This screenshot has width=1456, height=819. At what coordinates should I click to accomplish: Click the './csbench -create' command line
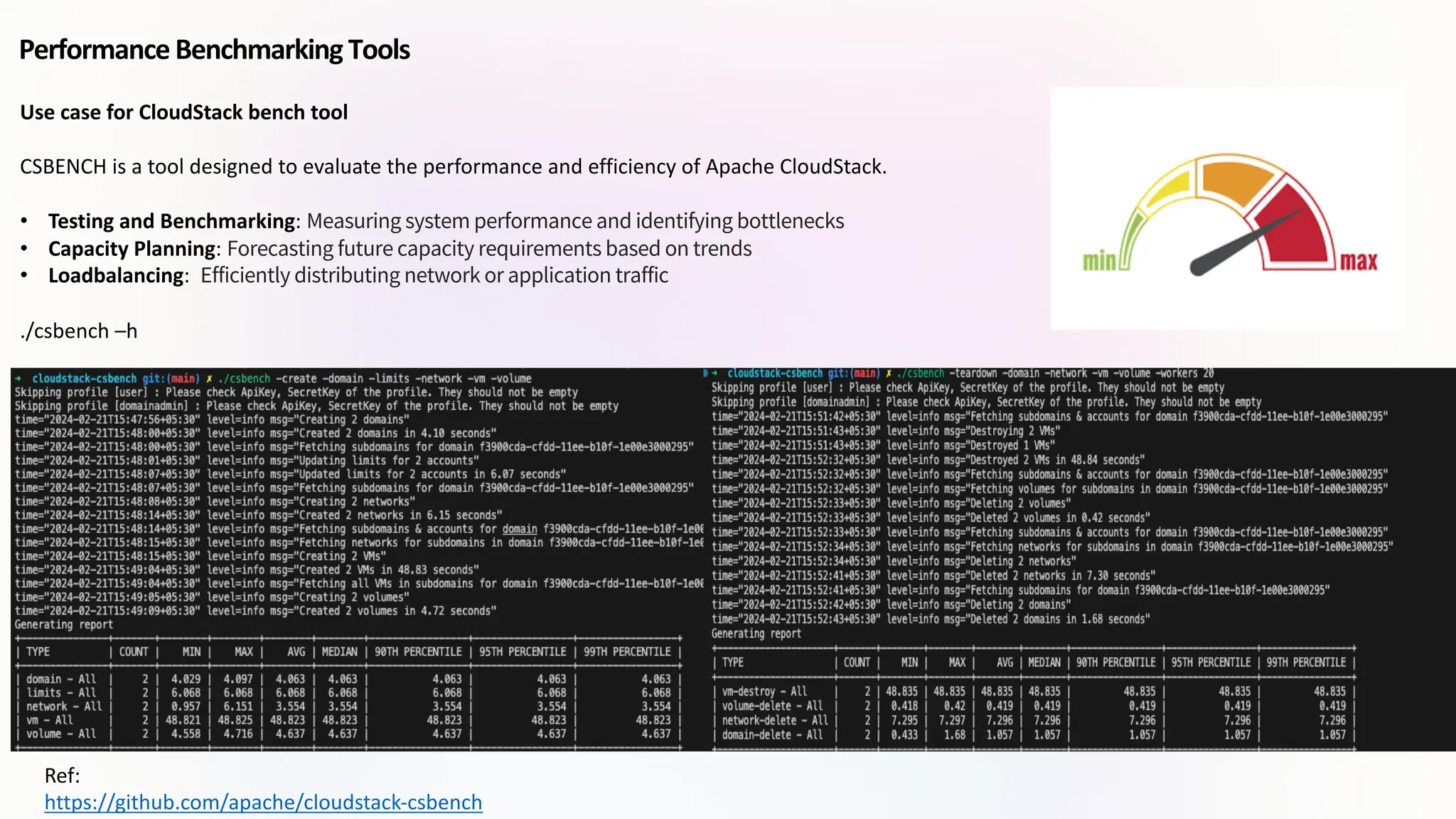pyautogui.click(x=375, y=379)
